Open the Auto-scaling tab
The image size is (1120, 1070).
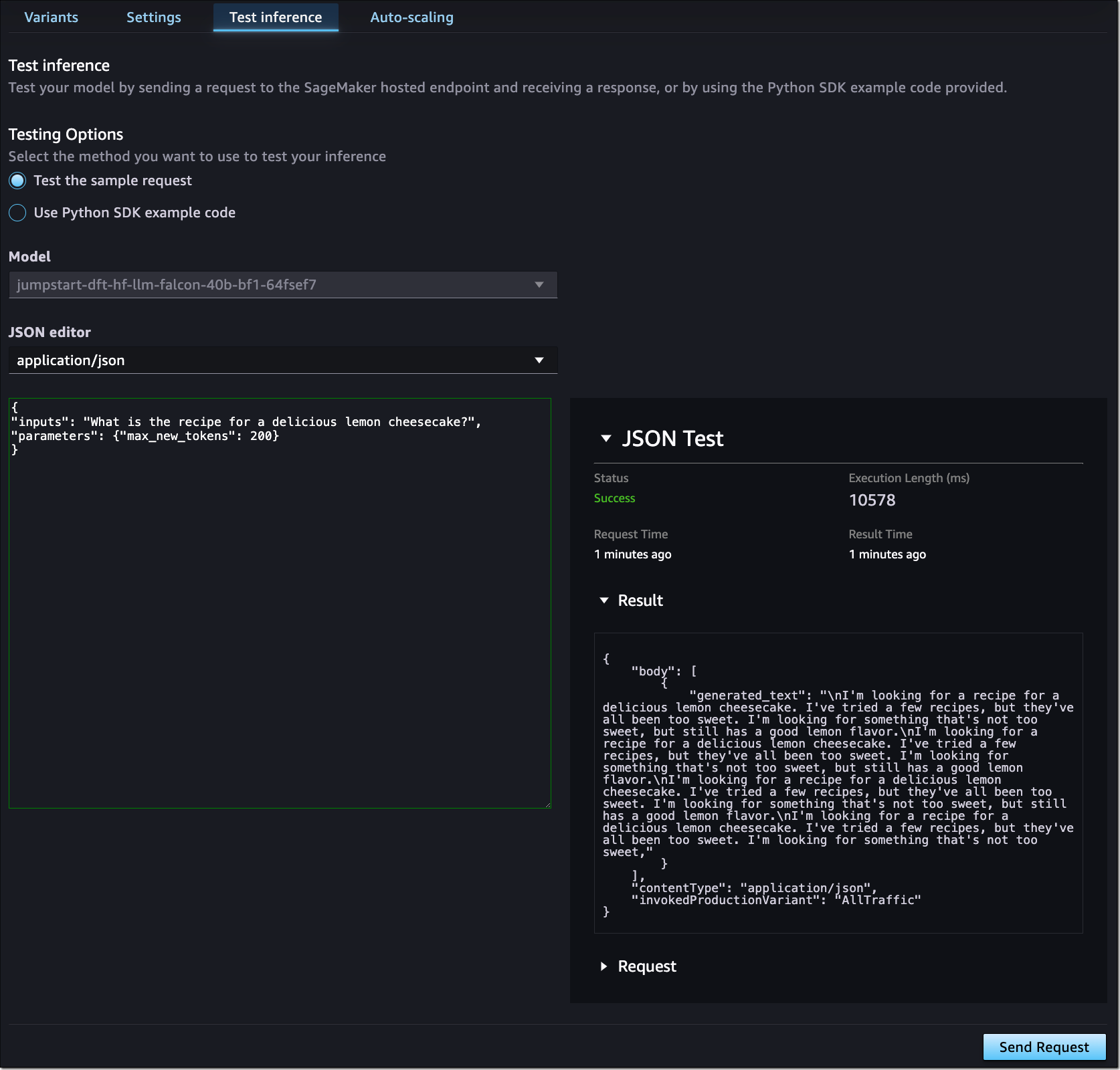[x=411, y=17]
